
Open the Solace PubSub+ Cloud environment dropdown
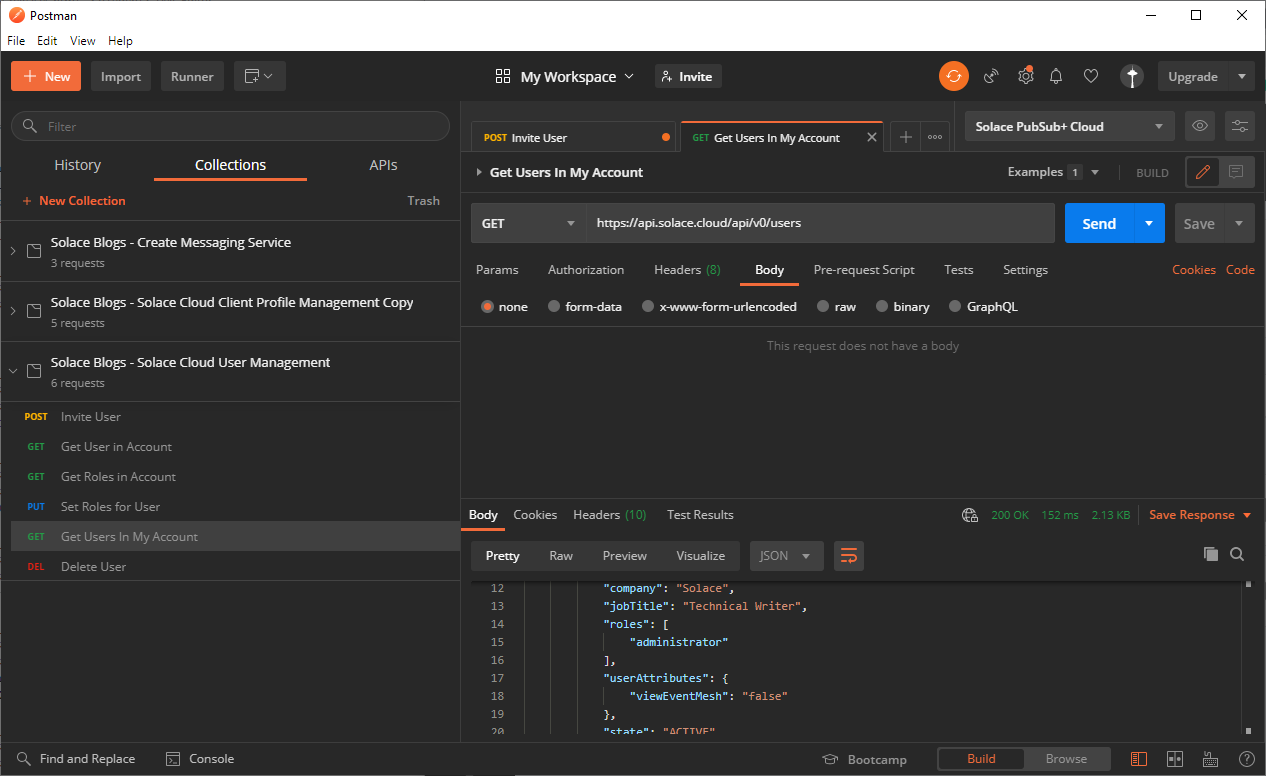click(x=1069, y=126)
